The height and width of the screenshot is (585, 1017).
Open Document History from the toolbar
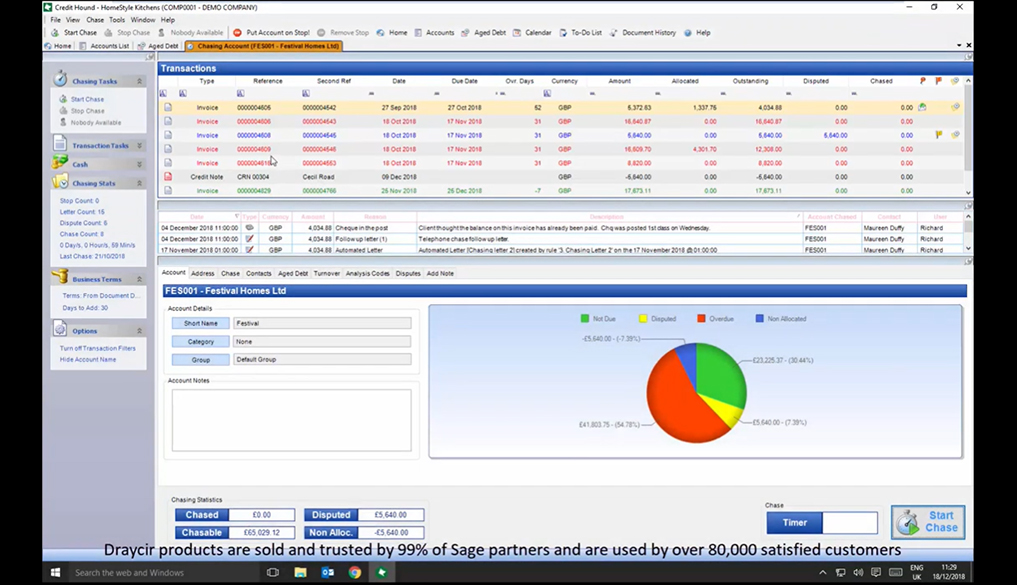(643, 32)
